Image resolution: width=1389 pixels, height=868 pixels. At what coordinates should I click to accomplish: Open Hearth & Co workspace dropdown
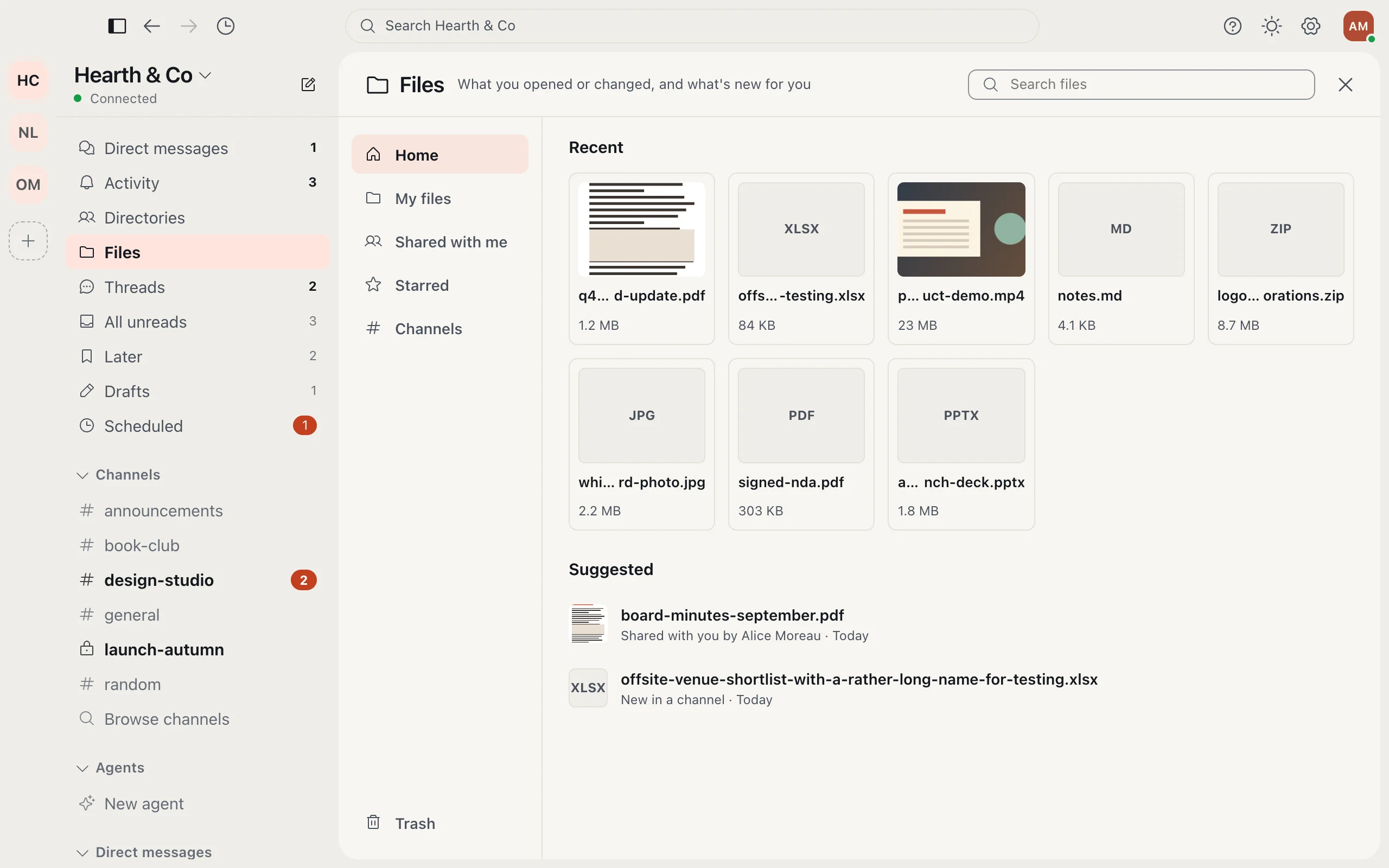tap(142, 75)
